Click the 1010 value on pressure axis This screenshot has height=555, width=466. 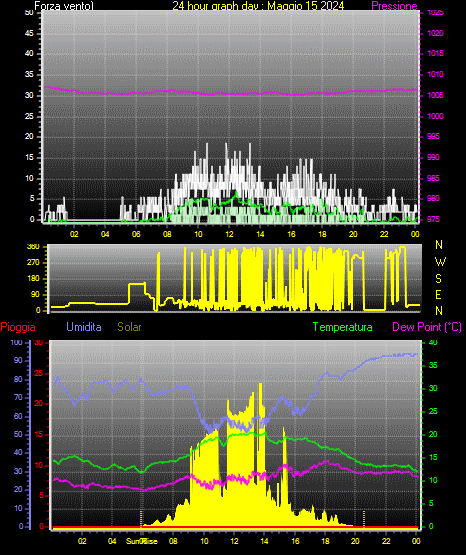click(435, 74)
